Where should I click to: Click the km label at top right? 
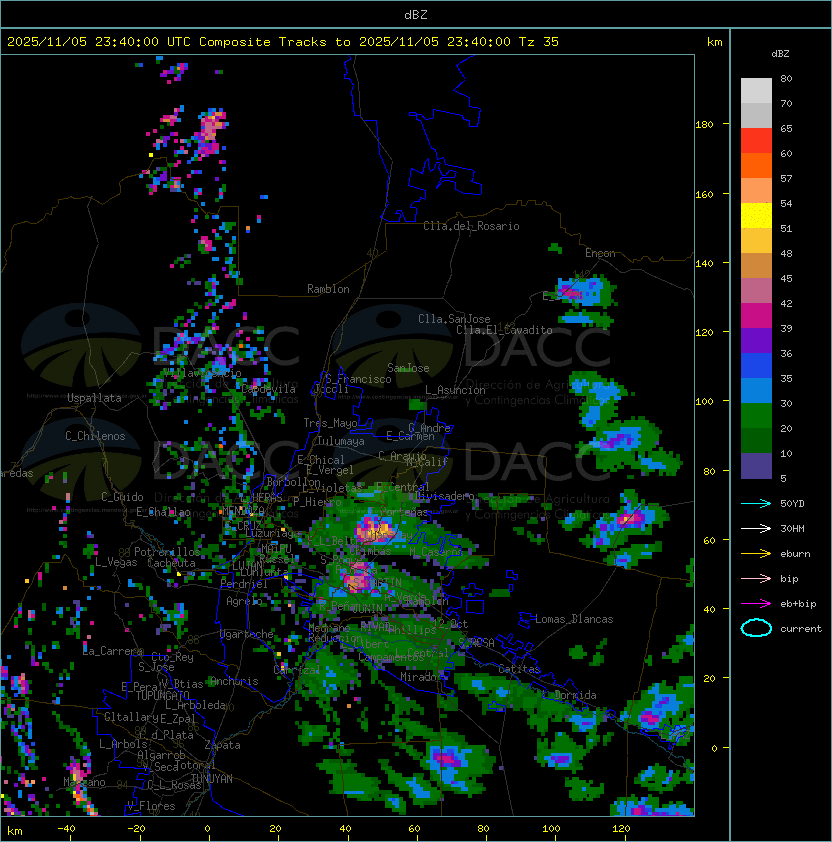coord(714,42)
